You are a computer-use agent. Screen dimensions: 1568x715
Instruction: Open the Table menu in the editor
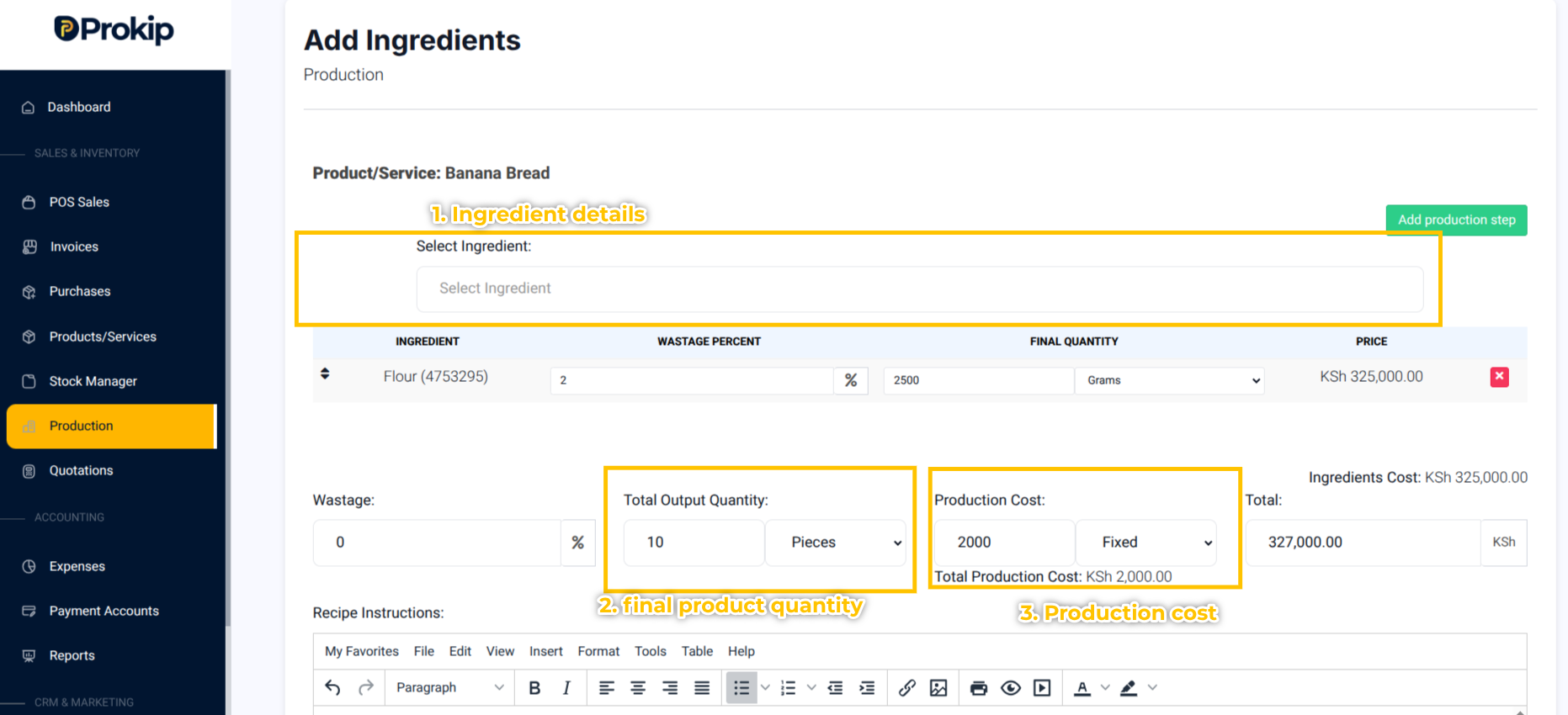(697, 652)
